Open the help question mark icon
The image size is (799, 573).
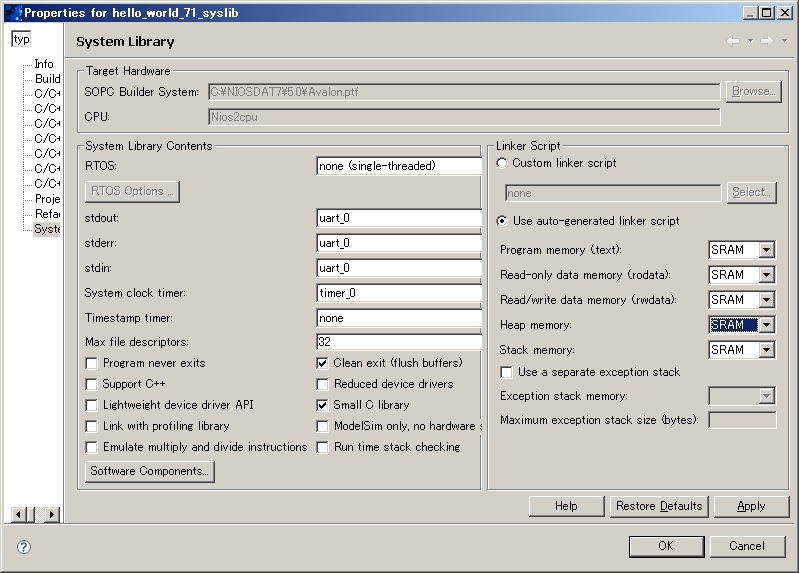[24, 547]
